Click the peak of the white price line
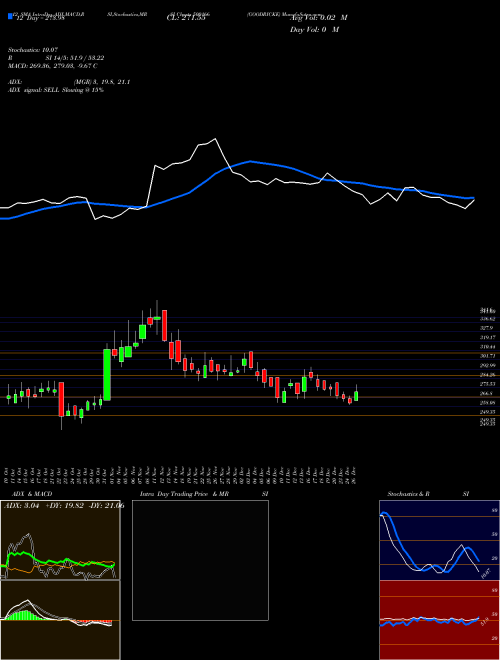Image resolution: width=500 pixels, height=660 pixels. coord(215,139)
